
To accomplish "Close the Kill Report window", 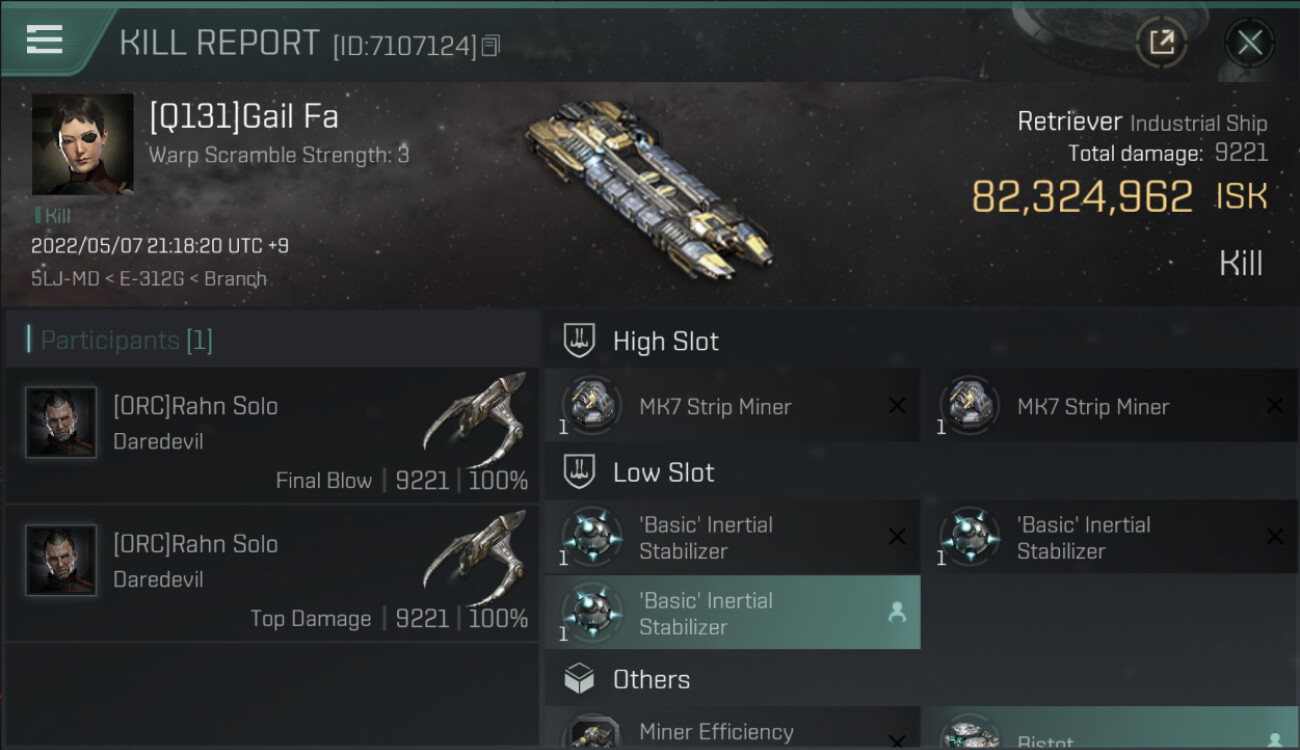I will tap(1249, 42).
